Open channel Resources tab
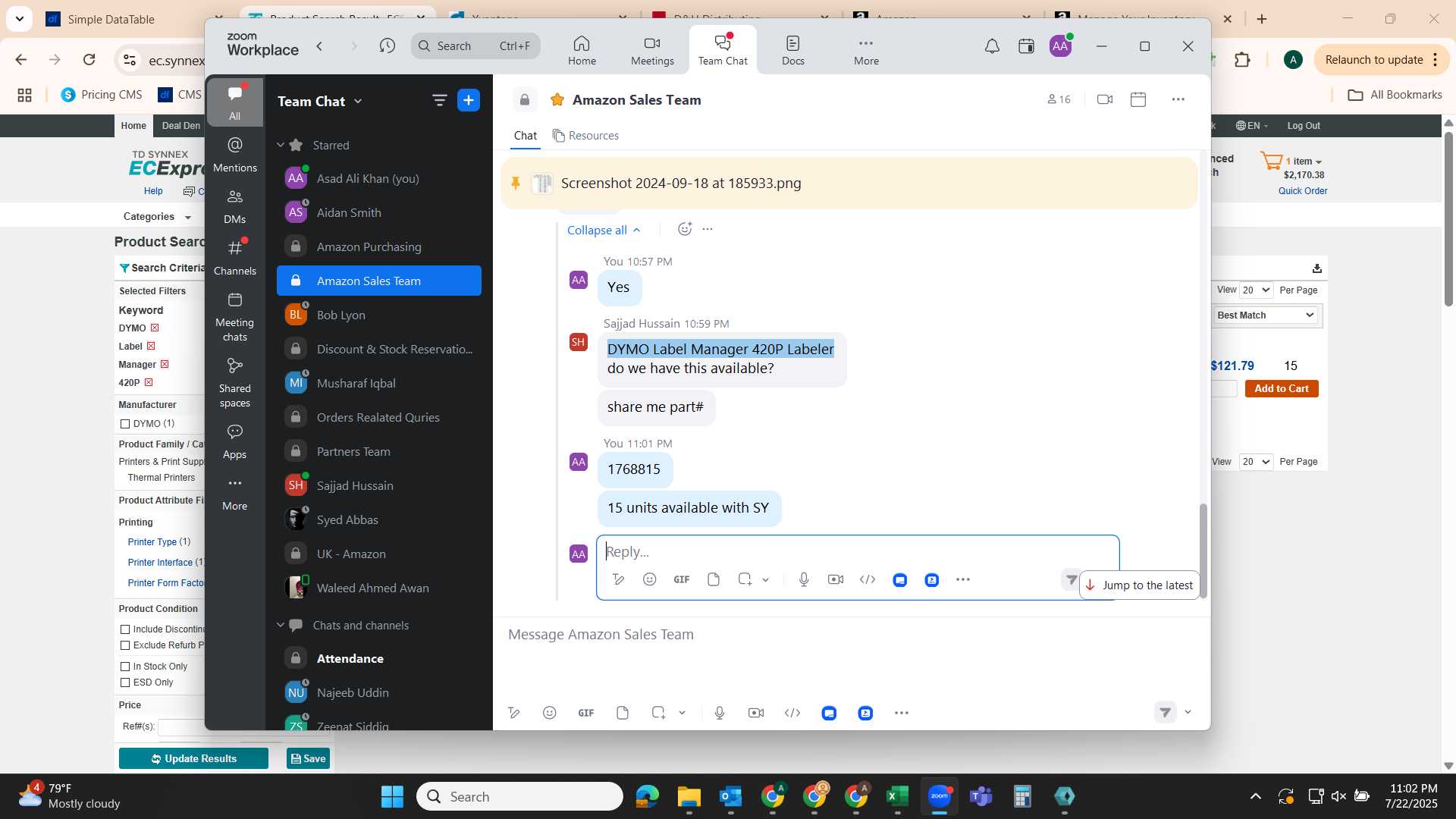Viewport: 1456px width, 819px height. pyautogui.click(x=585, y=136)
